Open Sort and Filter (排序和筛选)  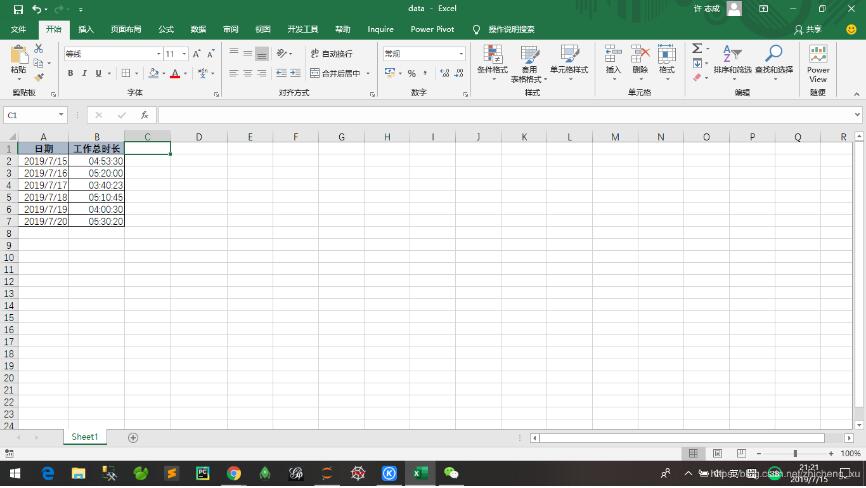pos(732,62)
